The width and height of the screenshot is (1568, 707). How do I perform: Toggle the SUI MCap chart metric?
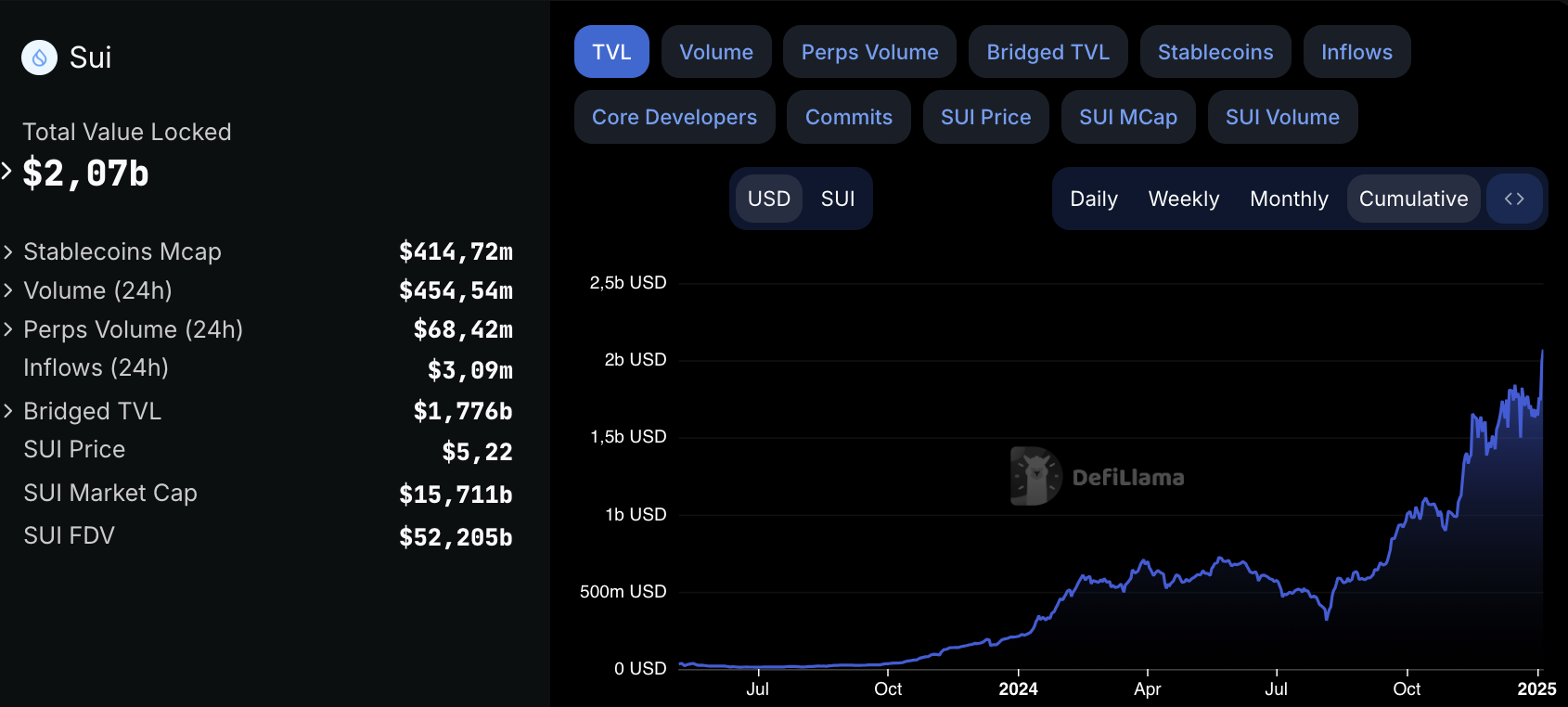[1128, 117]
